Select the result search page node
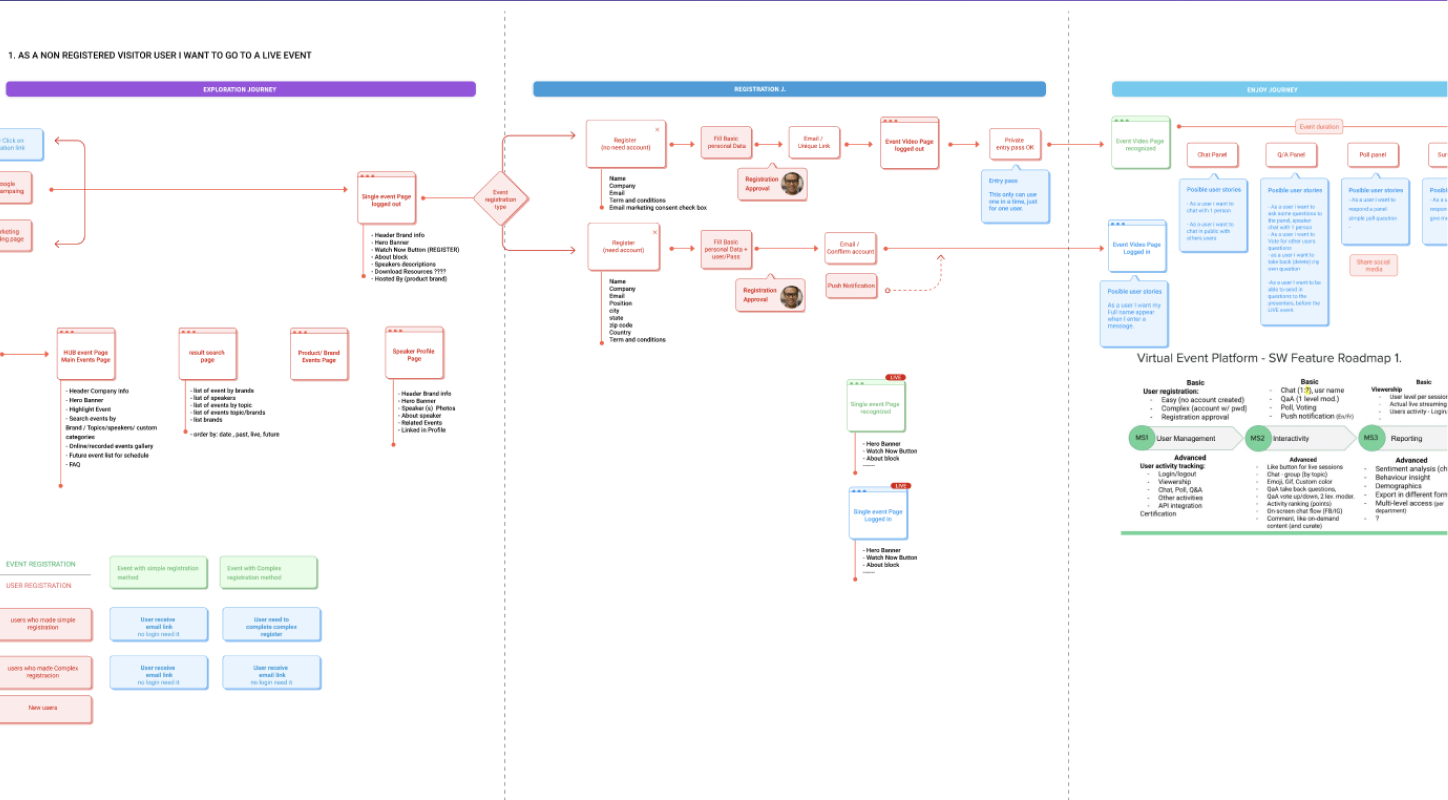1448x800 pixels. 208,355
